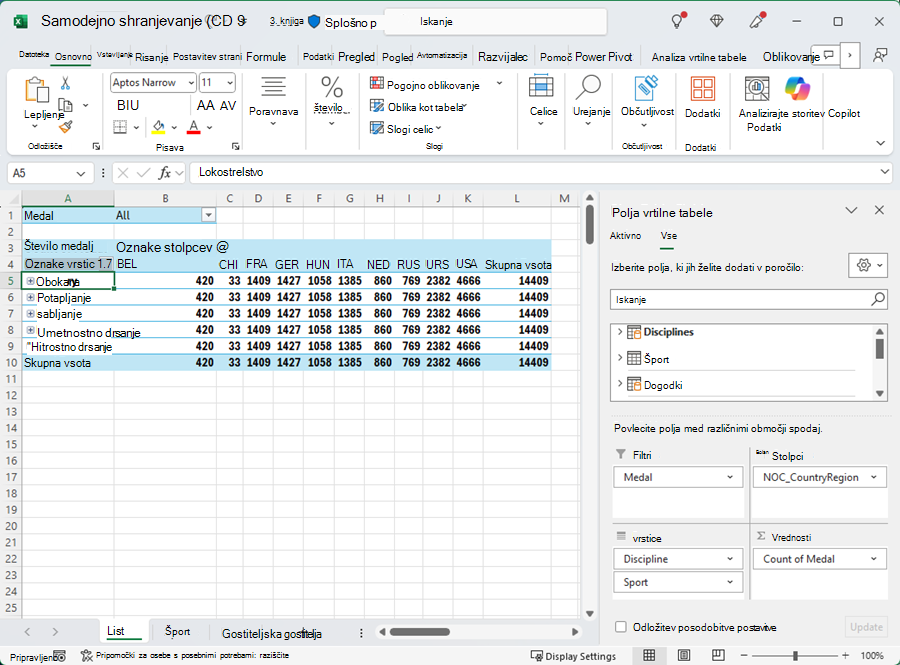
Task: Open the Občutljivost sensitivity icon
Action: coord(646,87)
